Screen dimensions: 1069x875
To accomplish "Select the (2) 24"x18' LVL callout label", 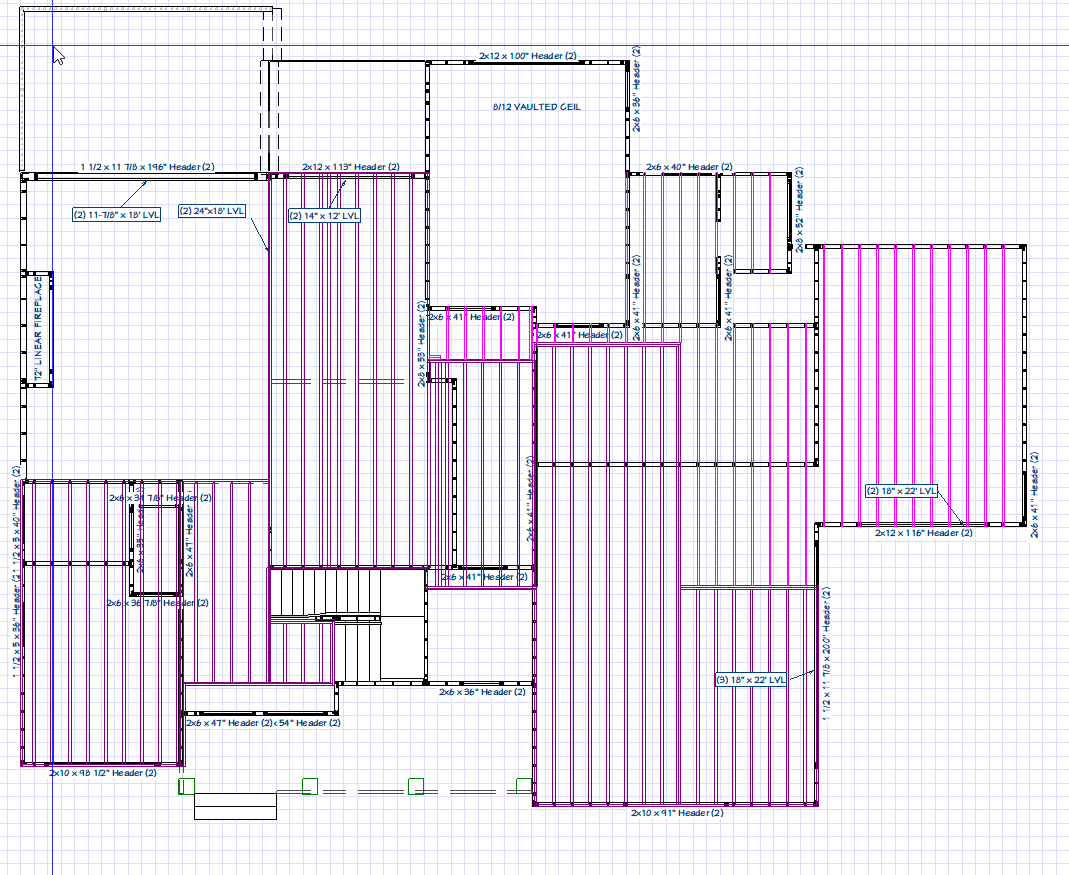I will coord(212,211).
